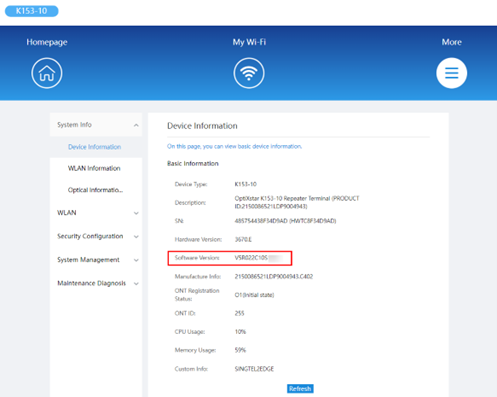Open Optical Information in sidebar

point(95,190)
